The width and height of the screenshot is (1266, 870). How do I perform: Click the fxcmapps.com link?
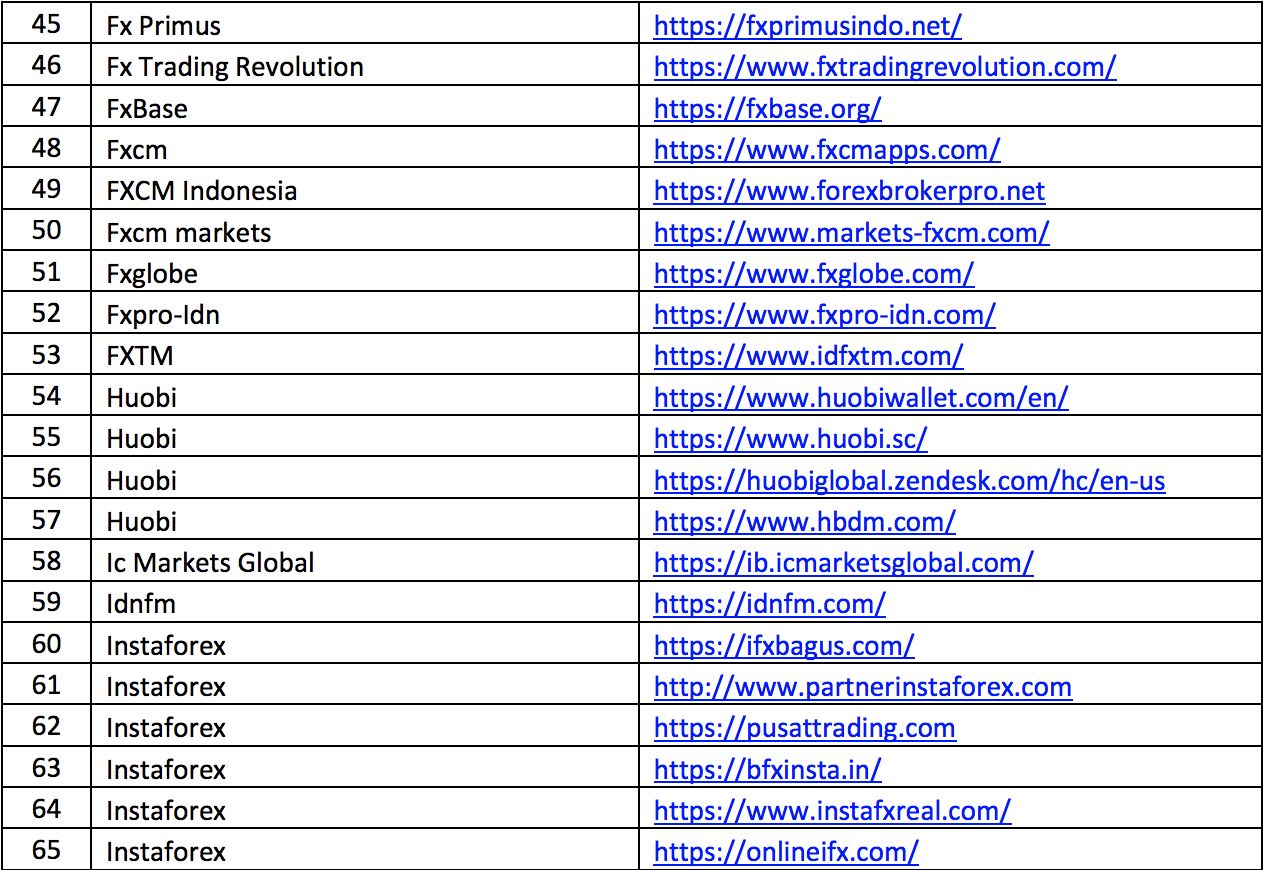(x=827, y=150)
